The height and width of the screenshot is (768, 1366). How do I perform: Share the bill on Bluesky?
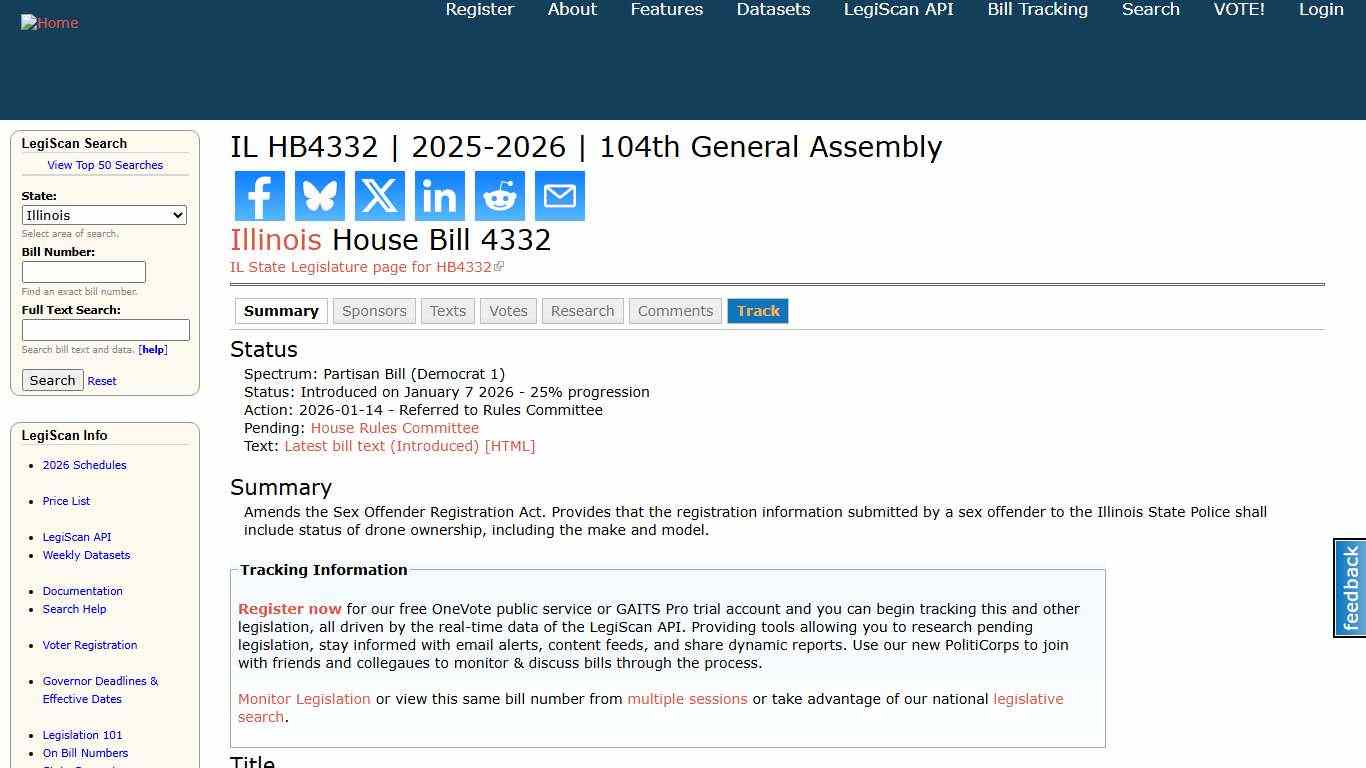pos(319,195)
